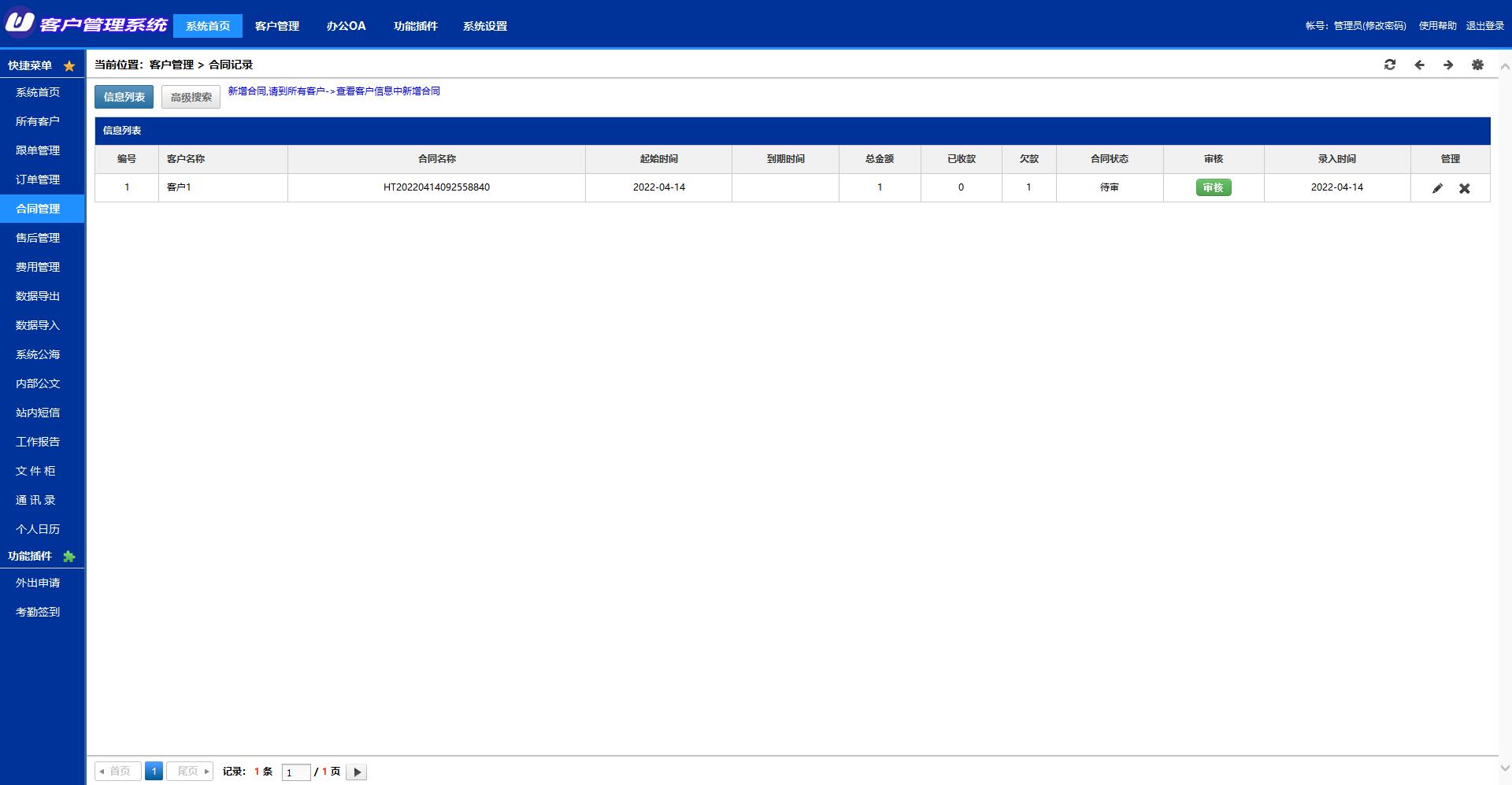Switch to the 信息列表 tab
The width and height of the screenshot is (1512, 785).
pyautogui.click(x=124, y=97)
